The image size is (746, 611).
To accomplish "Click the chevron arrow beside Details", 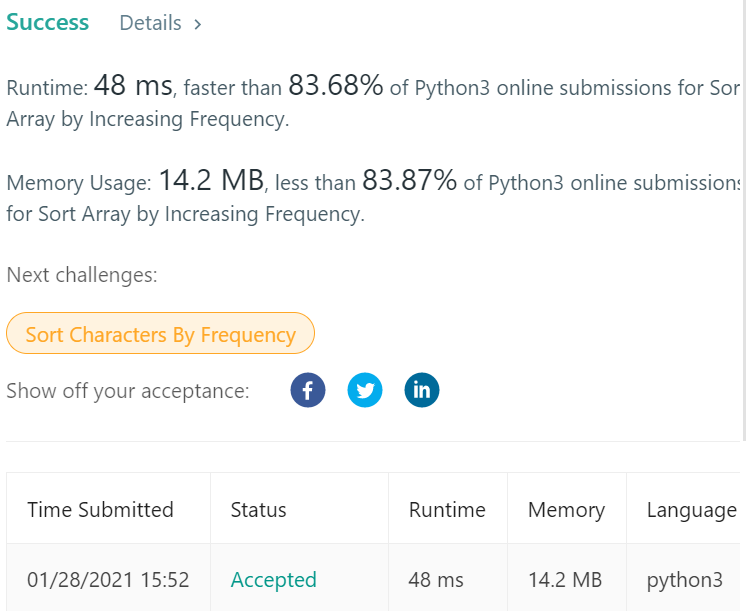I will click(198, 24).
